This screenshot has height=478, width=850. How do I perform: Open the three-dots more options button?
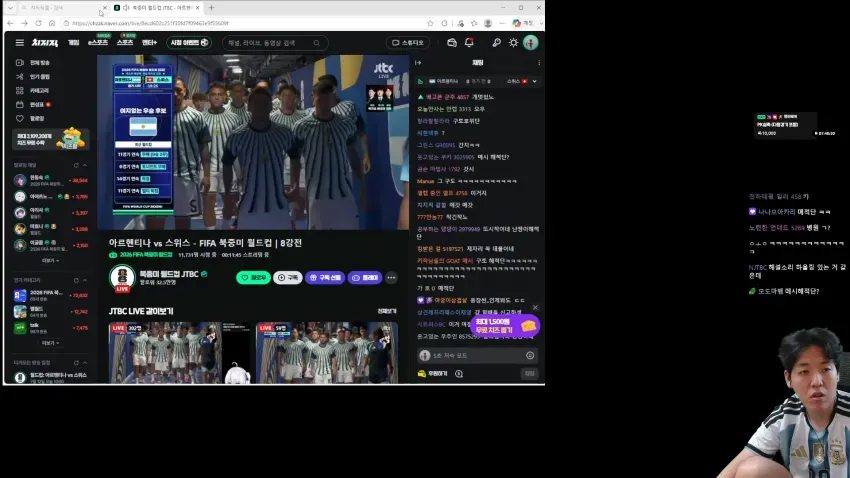(x=391, y=277)
